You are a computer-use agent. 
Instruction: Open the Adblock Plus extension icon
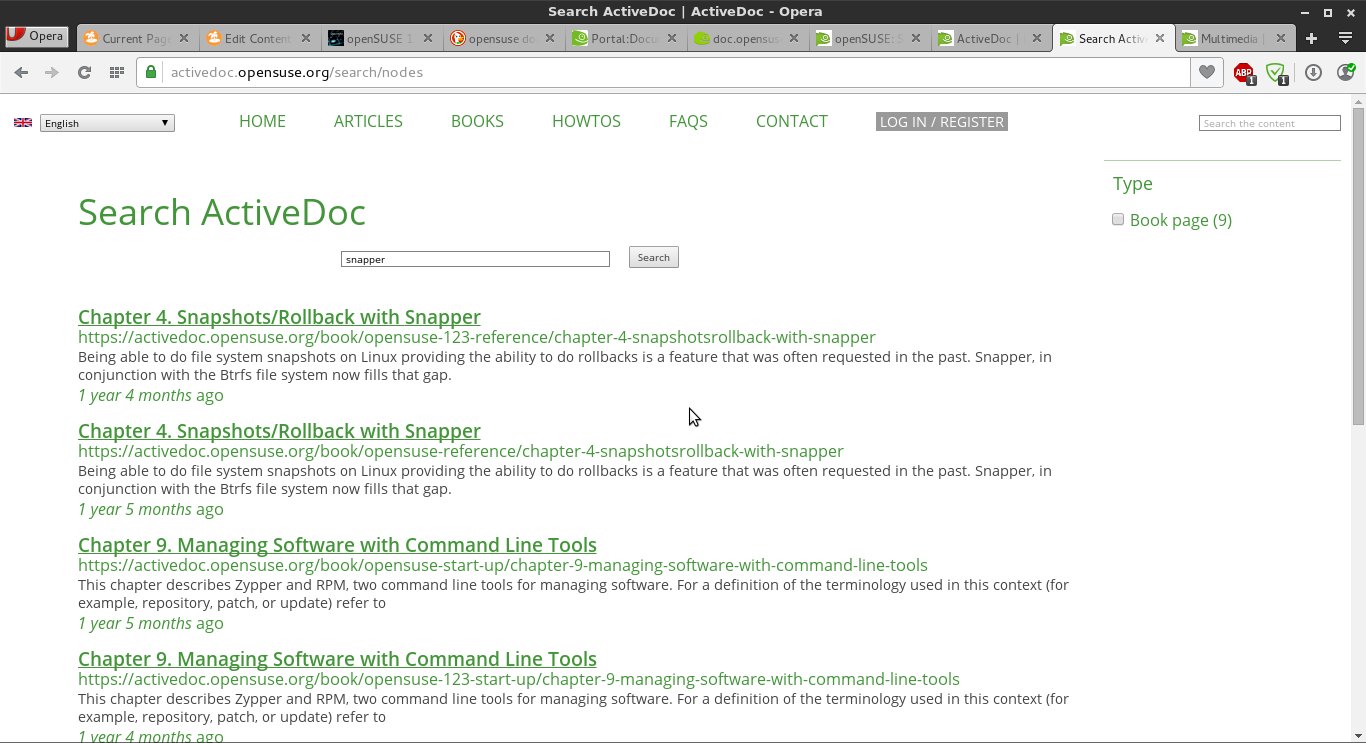[1243, 72]
